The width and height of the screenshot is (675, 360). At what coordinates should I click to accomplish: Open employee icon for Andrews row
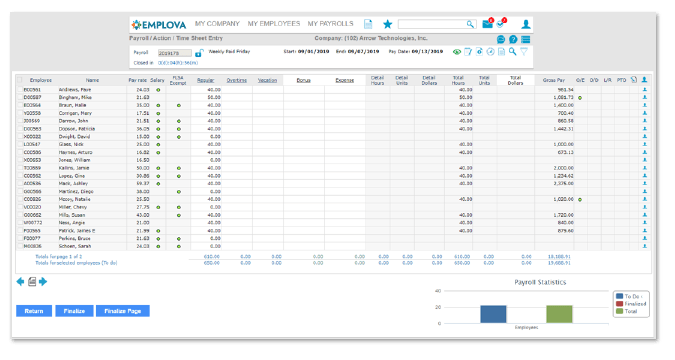(x=644, y=90)
